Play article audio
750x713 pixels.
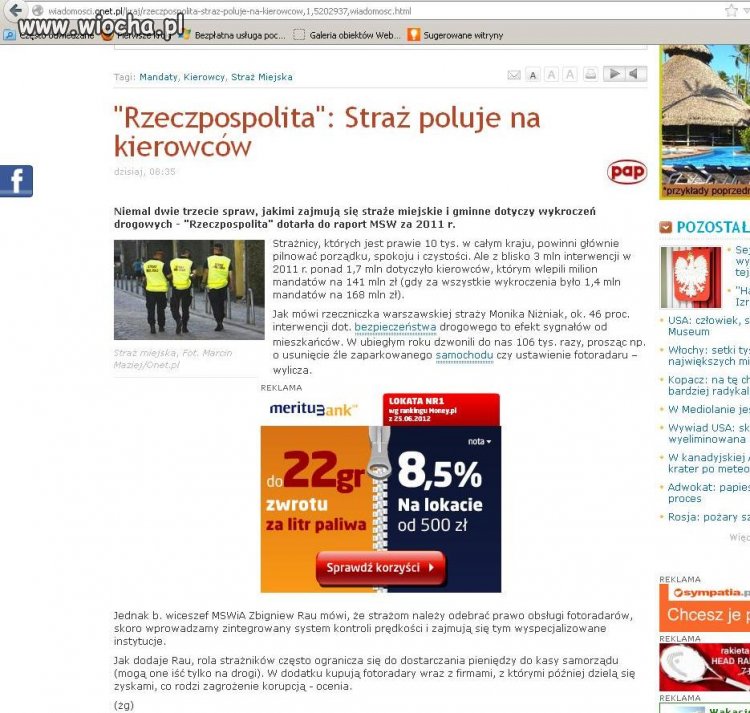[x=614, y=74]
